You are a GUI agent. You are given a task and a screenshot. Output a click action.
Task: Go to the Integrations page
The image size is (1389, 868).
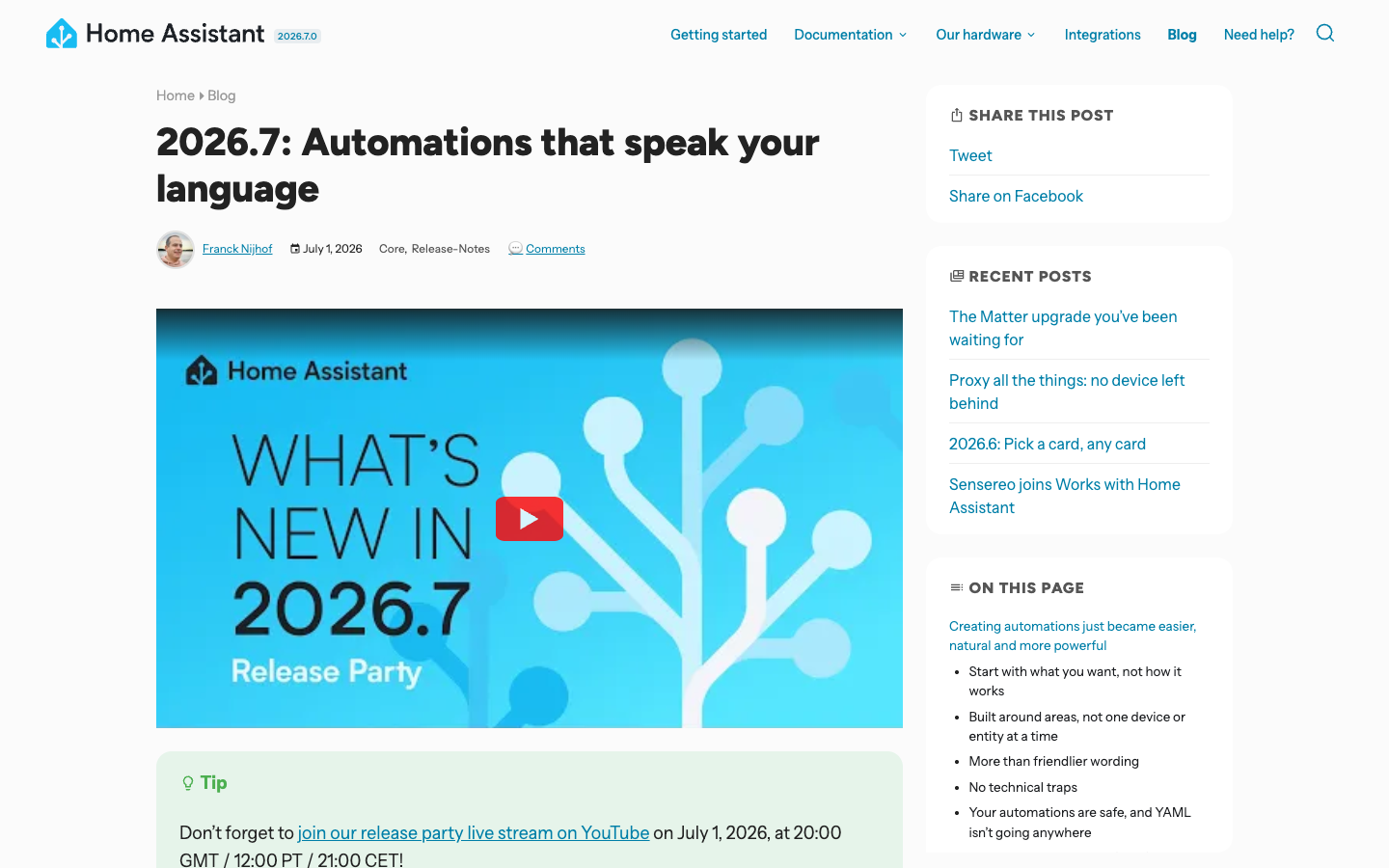1103,35
